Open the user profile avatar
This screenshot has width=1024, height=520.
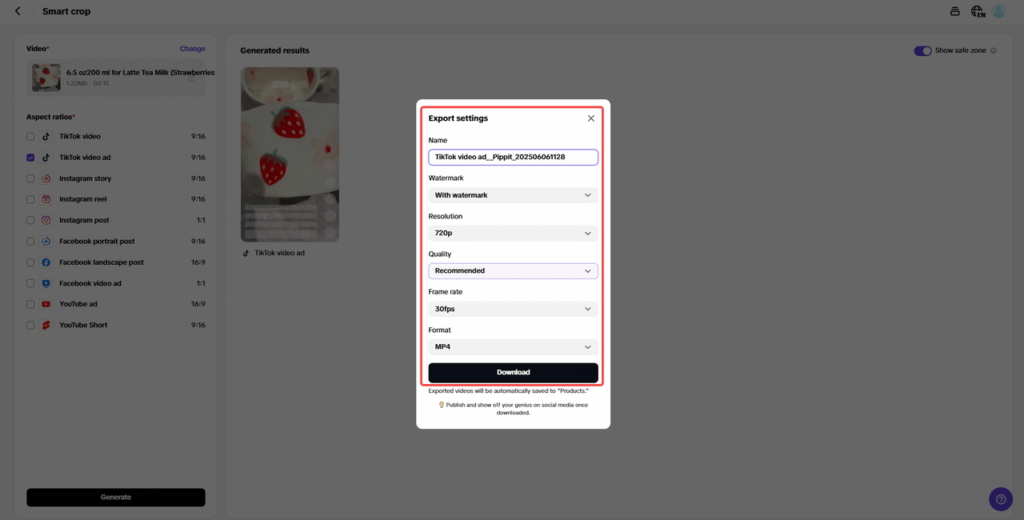pos(998,11)
